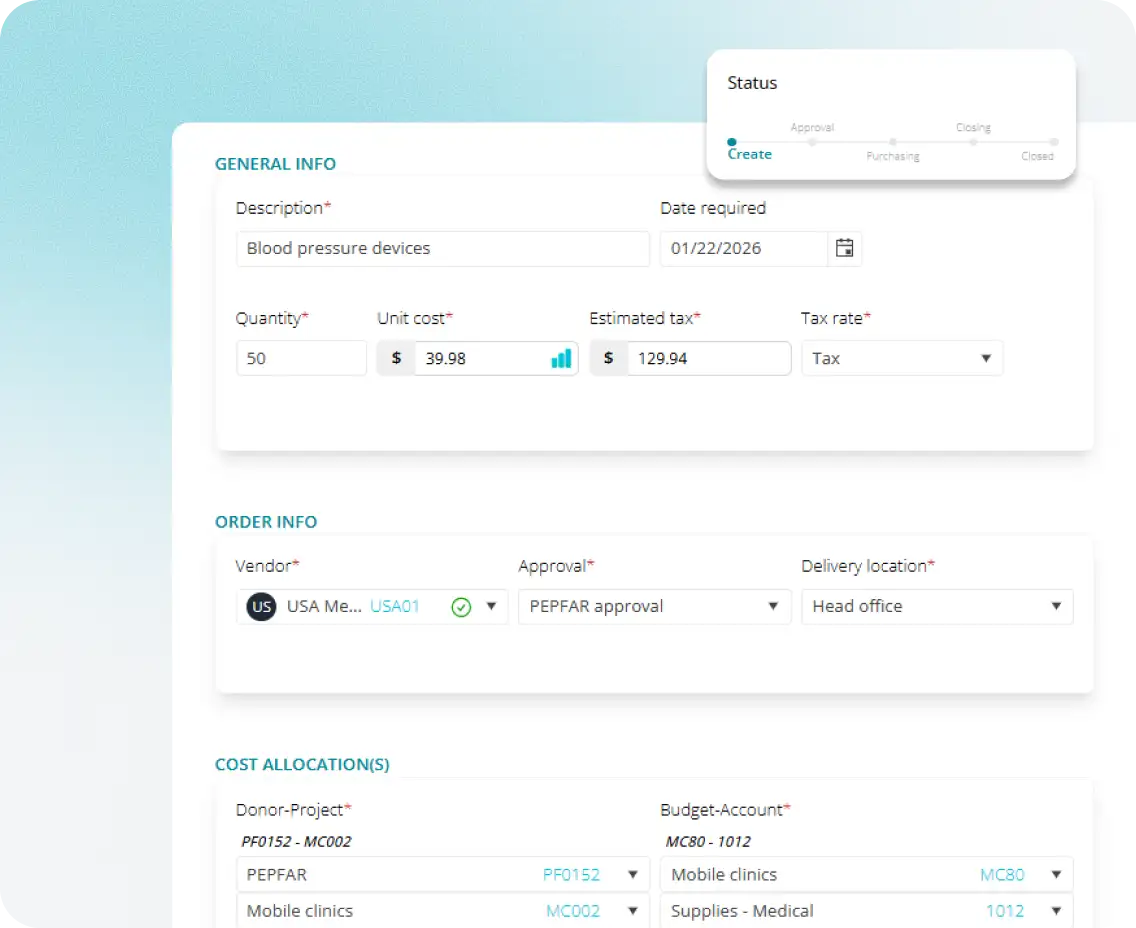
Task: Click the Approval field label in Order Info
Action: (x=556, y=567)
